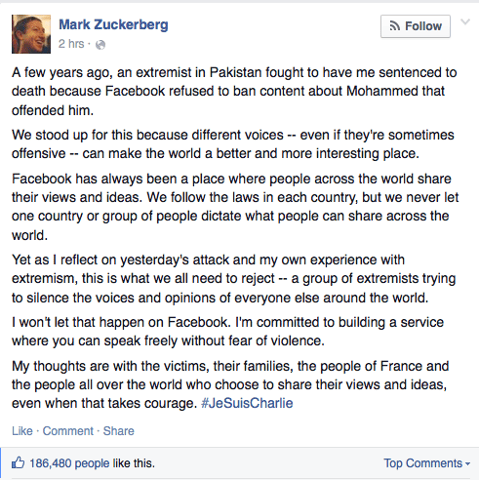Viewport: 479px width, 480px height.
Task: Click the globe public privacy icon
Action: 100,45
